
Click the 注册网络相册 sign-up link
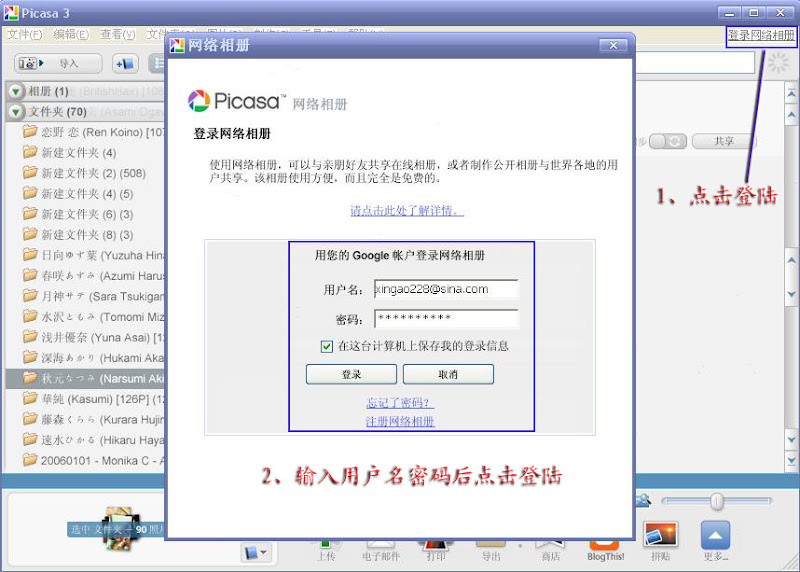click(x=400, y=421)
